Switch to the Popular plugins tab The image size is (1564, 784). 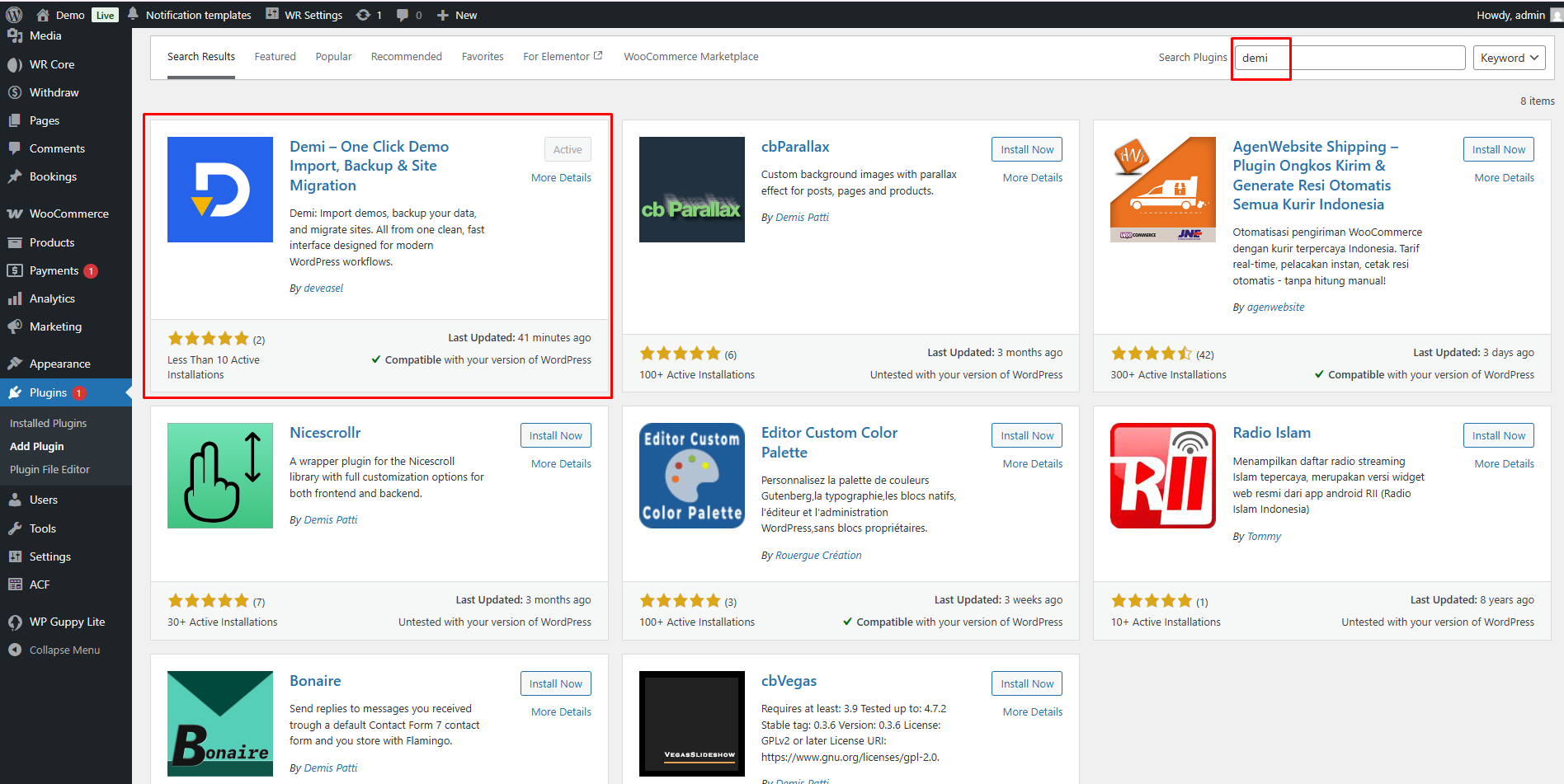[333, 56]
